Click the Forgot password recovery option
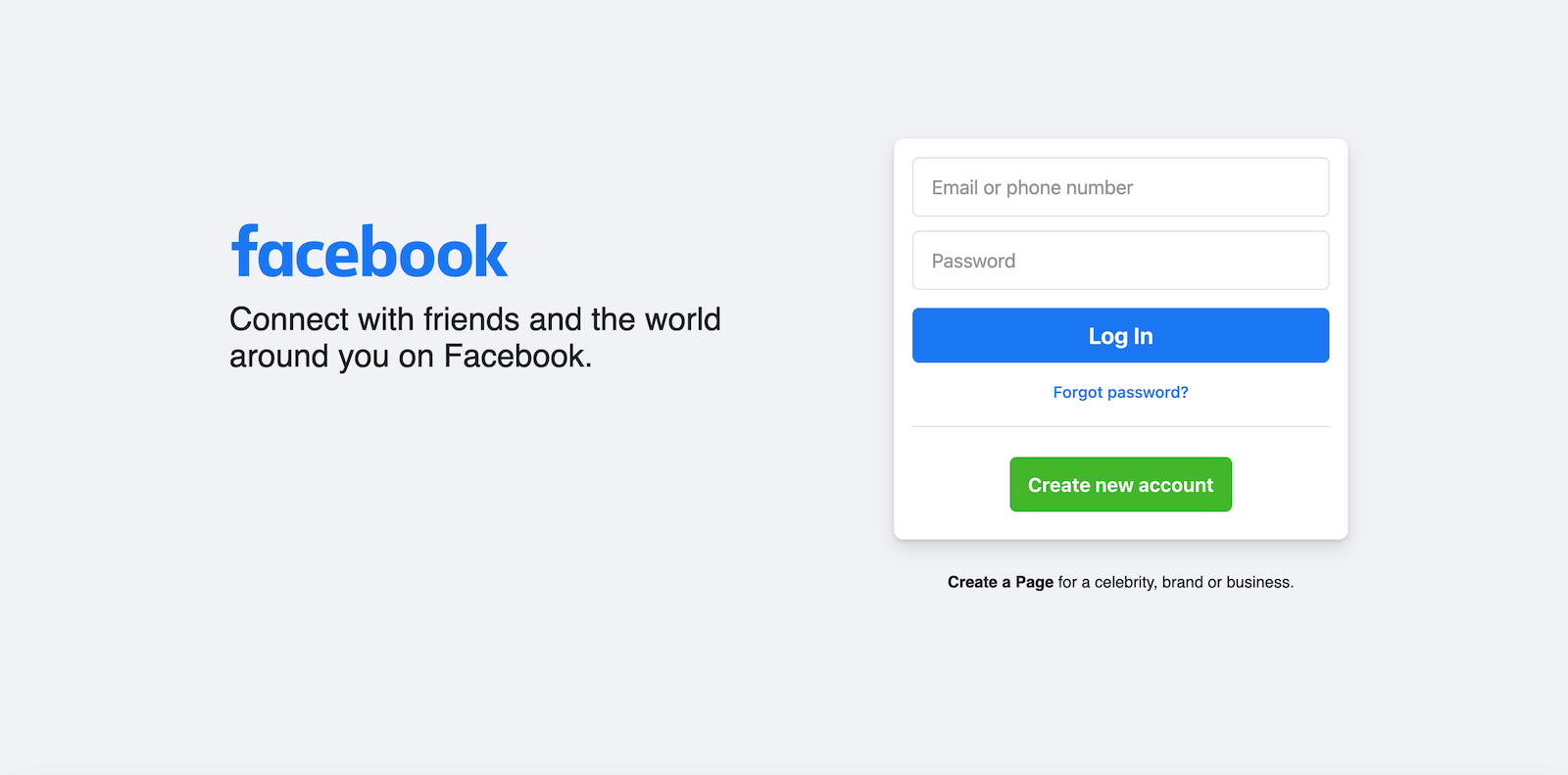Screen dimensions: 1568x775 pos(1120,392)
